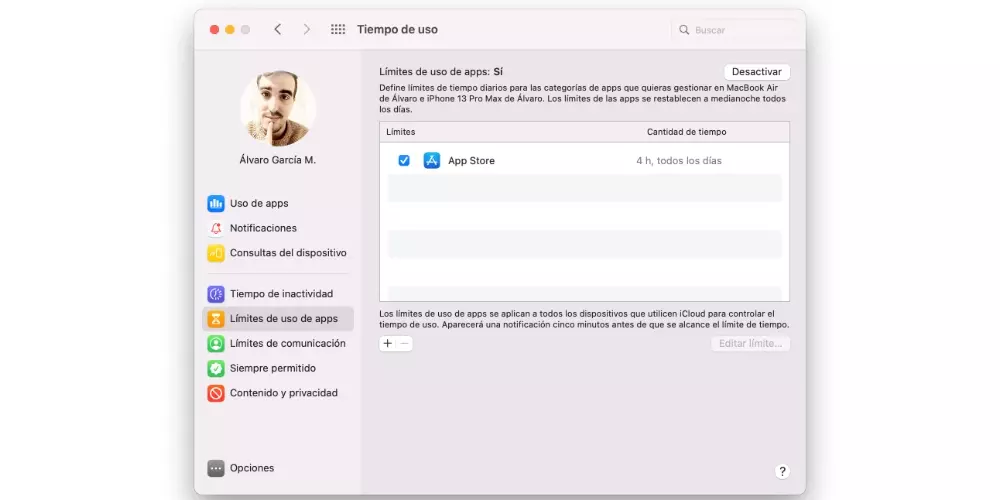Open Siempre permitido checkmark icon
The width and height of the screenshot is (1000, 500).
click(216, 368)
